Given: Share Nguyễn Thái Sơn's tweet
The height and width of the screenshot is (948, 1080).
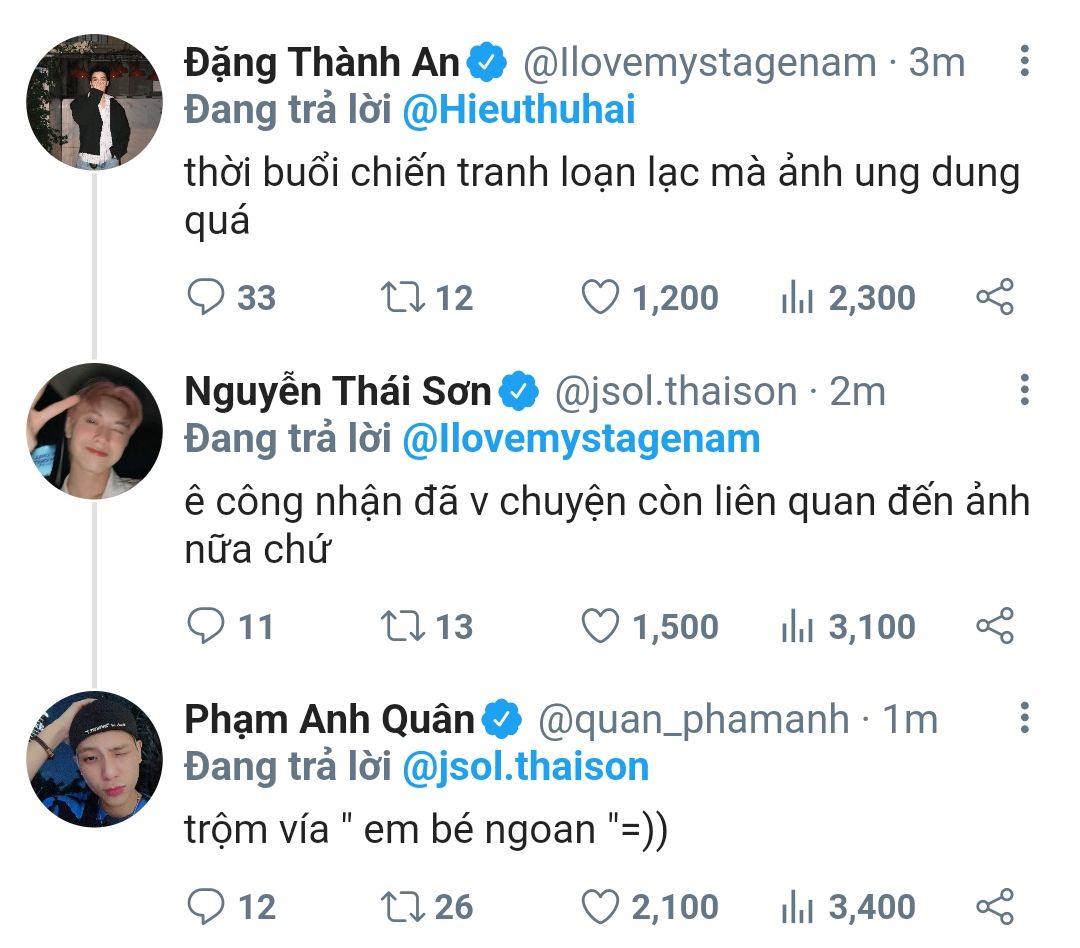Looking at the screenshot, I should [994, 626].
